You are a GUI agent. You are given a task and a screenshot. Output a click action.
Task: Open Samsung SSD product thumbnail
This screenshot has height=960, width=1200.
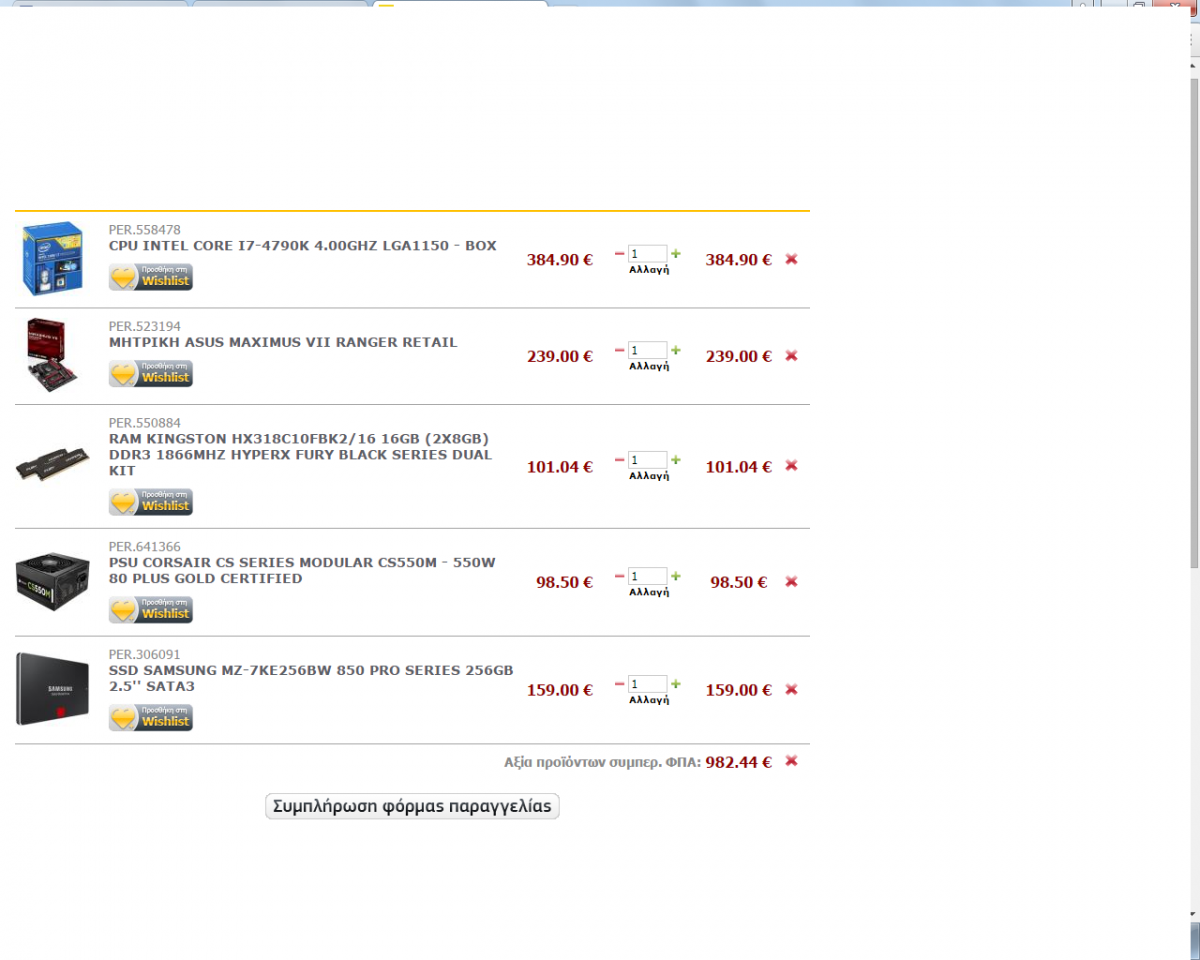(52, 688)
